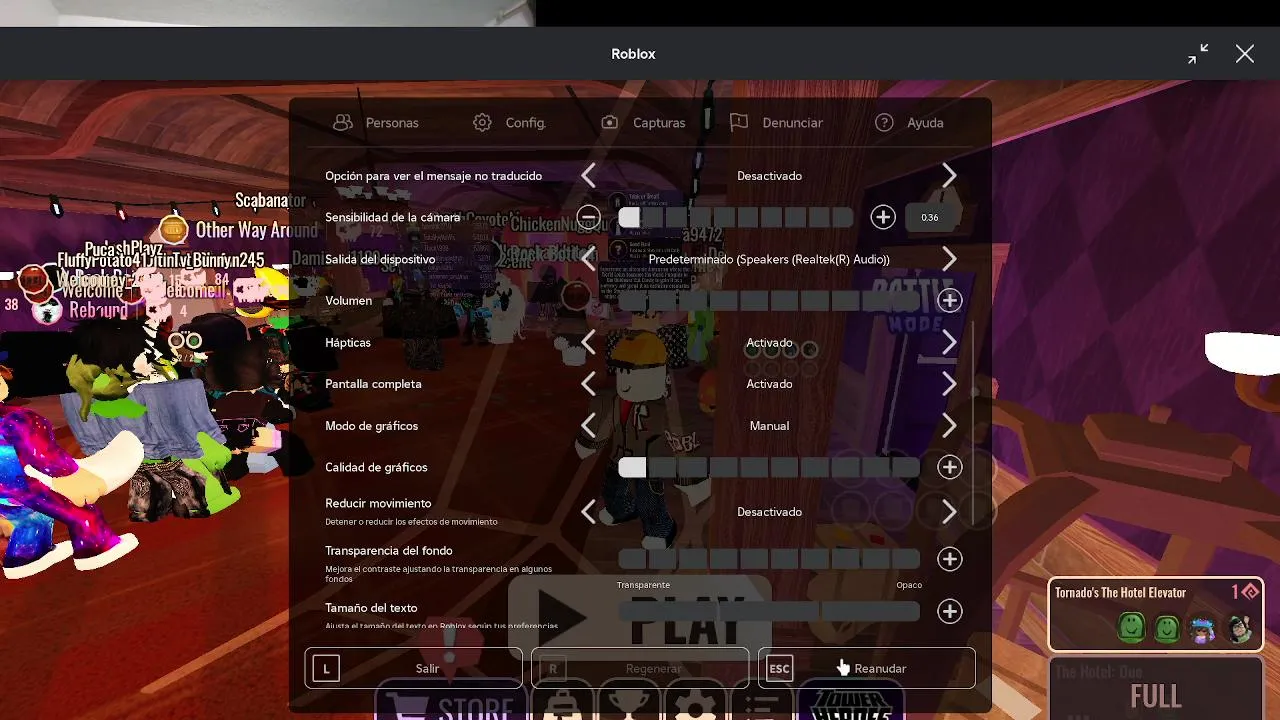Increase camera sensitivity with plus icon
This screenshot has height=720, width=1280.
point(883,217)
